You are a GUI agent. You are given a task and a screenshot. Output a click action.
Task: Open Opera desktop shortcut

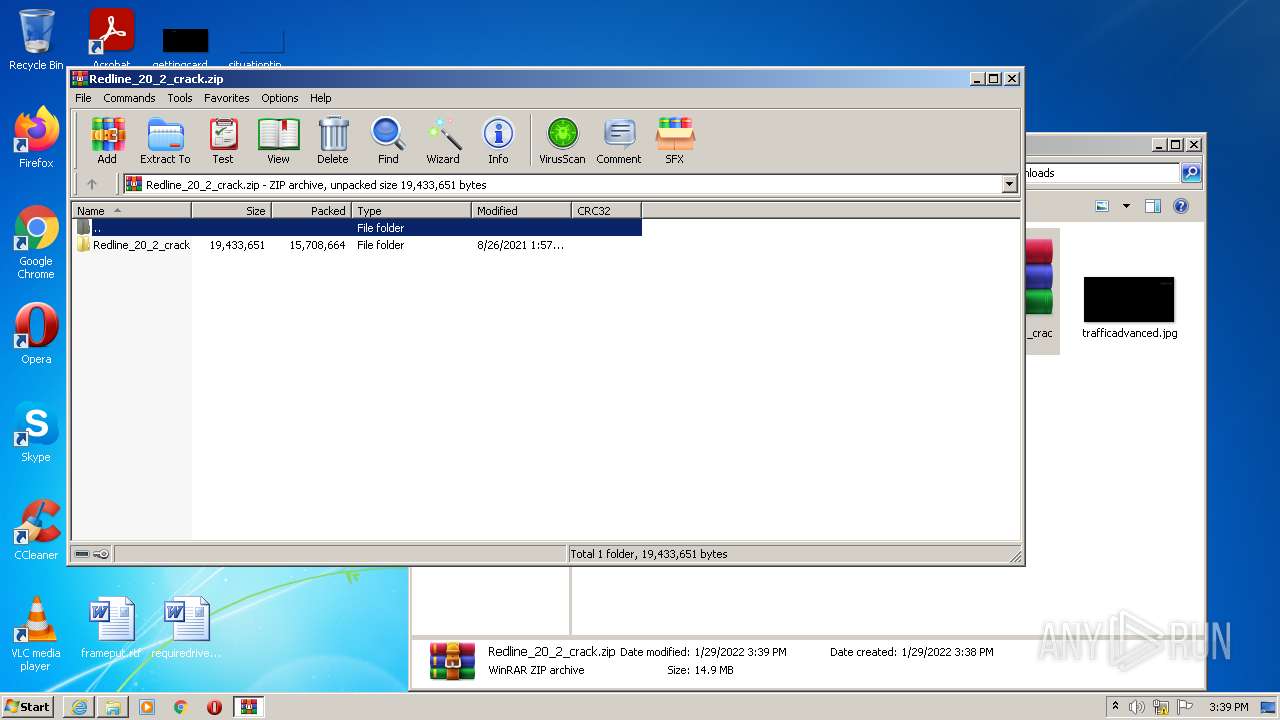point(36,334)
